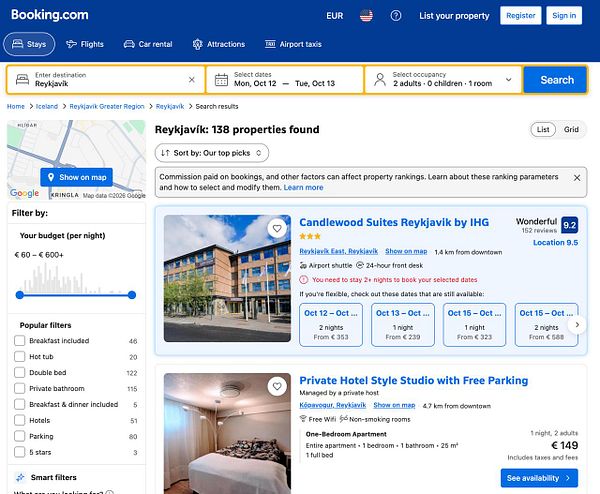Click See availability for Private Studio
The height and width of the screenshot is (494, 600).
tap(539, 478)
